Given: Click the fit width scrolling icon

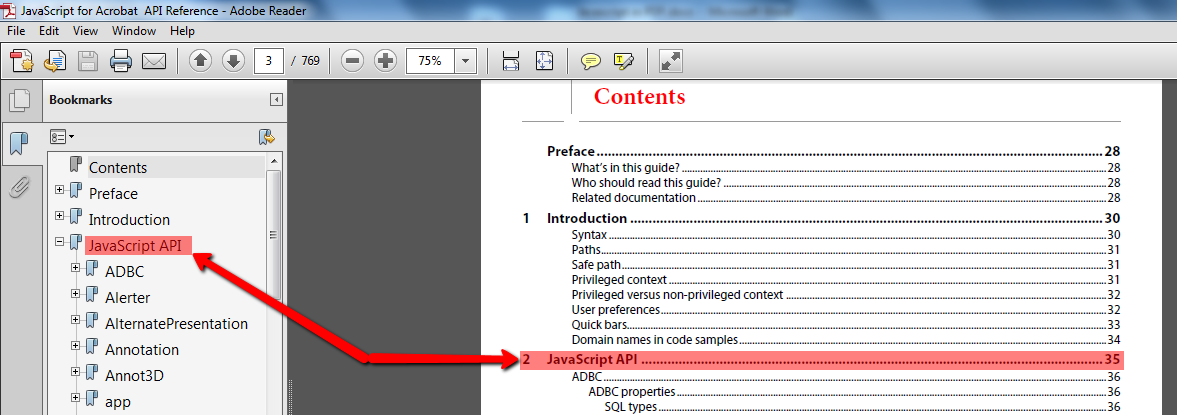Looking at the screenshot, I should tap(511, 61).
